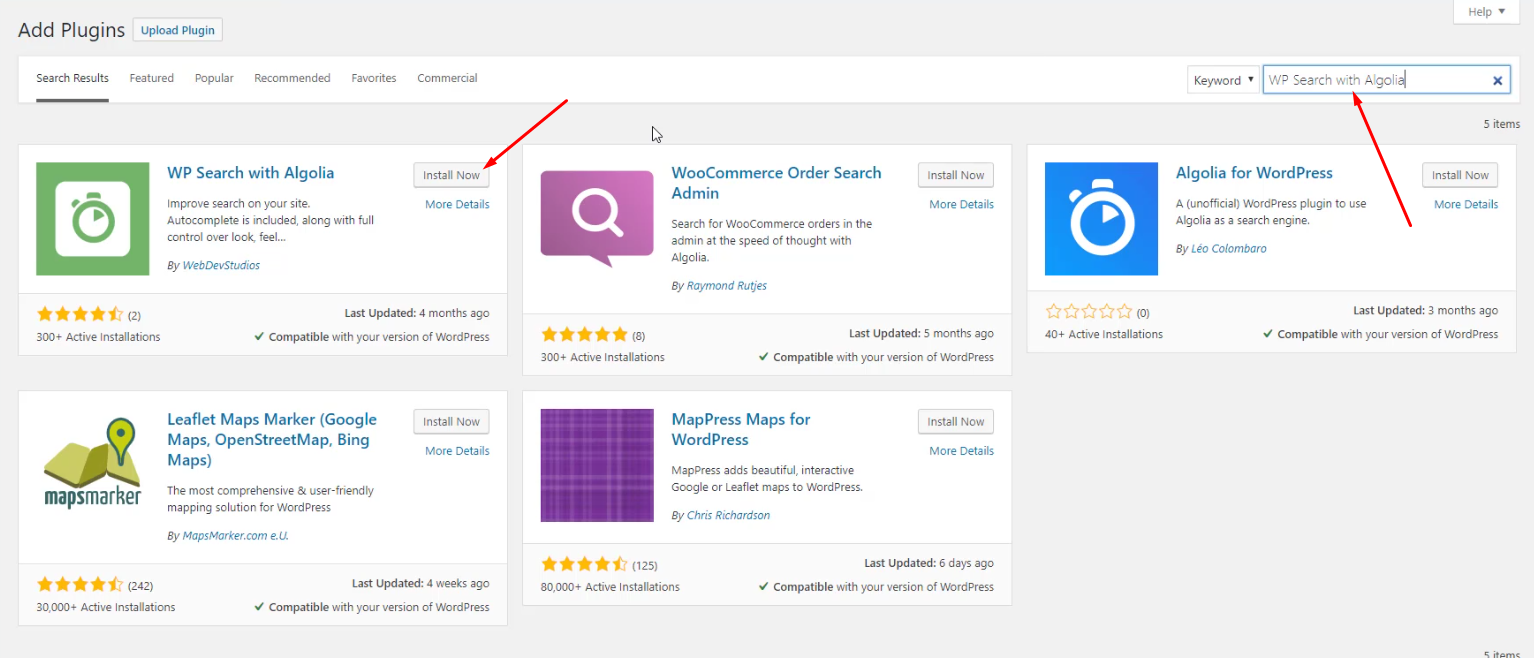Open the WooCommerce Order Search Admin title link

click(x=776, y=183)
